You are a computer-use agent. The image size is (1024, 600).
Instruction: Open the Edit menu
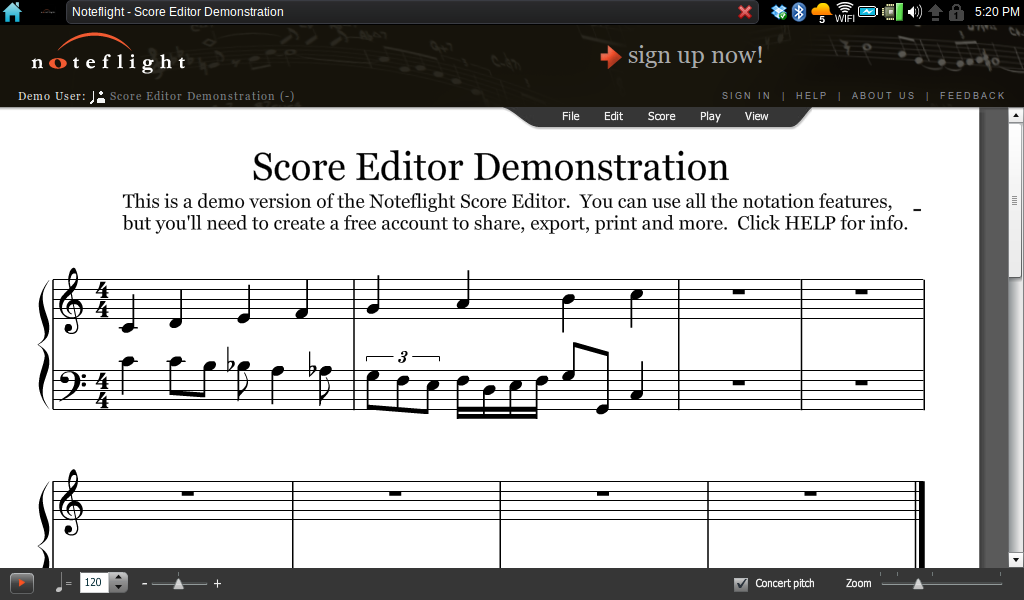pyautogui.click(x=613, y=116)
